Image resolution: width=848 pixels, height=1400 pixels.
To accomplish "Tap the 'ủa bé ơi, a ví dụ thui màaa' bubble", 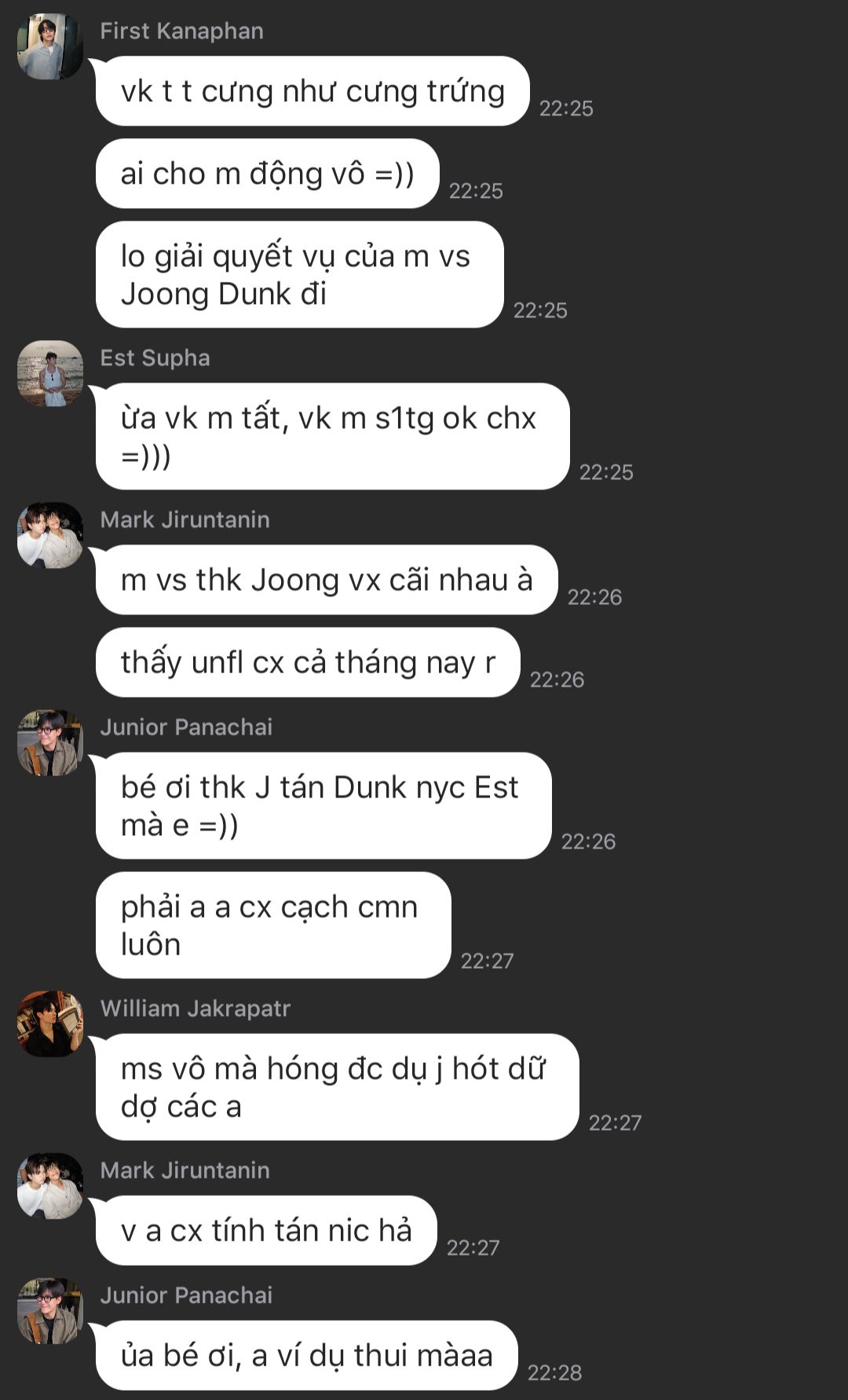I will 306,1355.
